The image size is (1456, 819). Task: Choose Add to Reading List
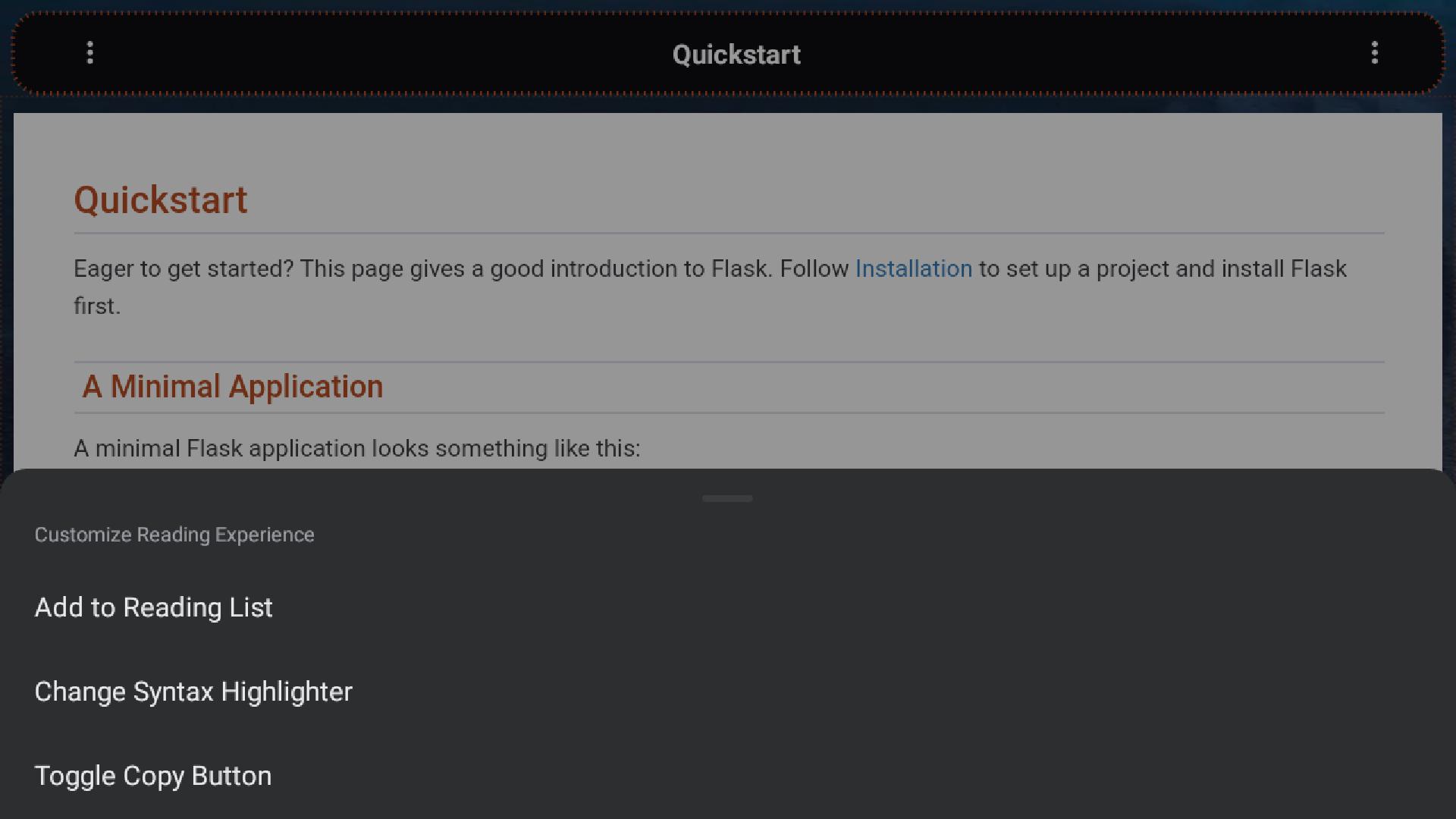pyautogui.click(x=153, y=607)
